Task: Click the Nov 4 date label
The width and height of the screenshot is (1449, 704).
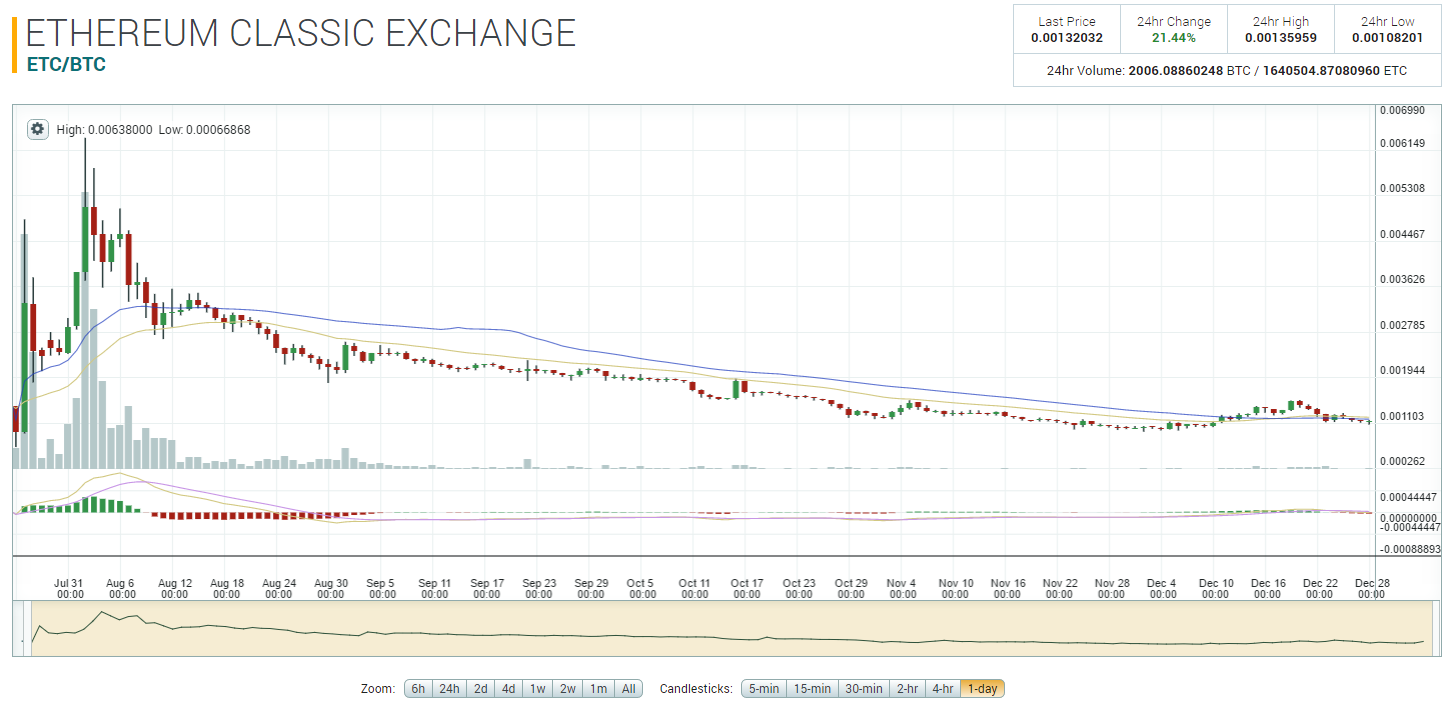Action: pos(903,588)
